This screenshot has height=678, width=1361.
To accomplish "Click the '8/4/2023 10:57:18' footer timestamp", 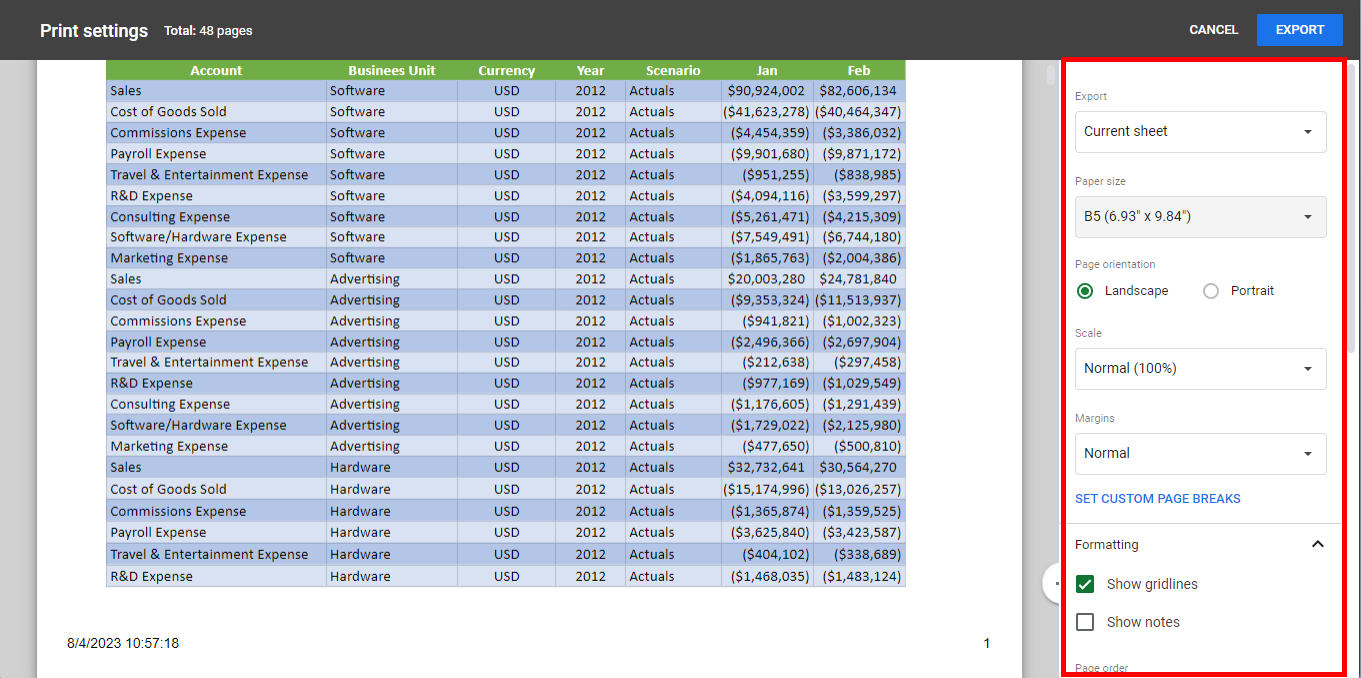I will (x=123, y=643).
